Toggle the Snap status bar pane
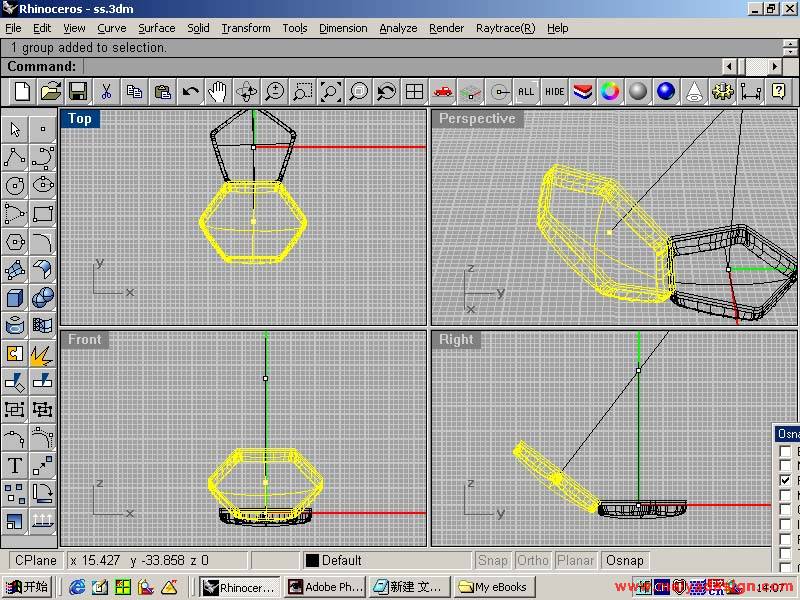 492,561
